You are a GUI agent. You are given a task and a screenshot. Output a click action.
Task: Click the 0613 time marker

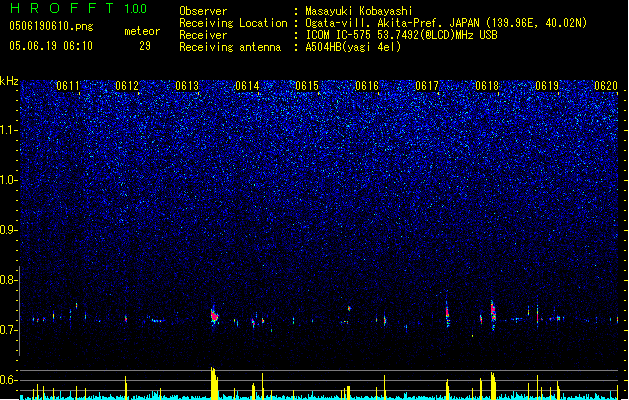pyautogui.click(x=187, y=86)
